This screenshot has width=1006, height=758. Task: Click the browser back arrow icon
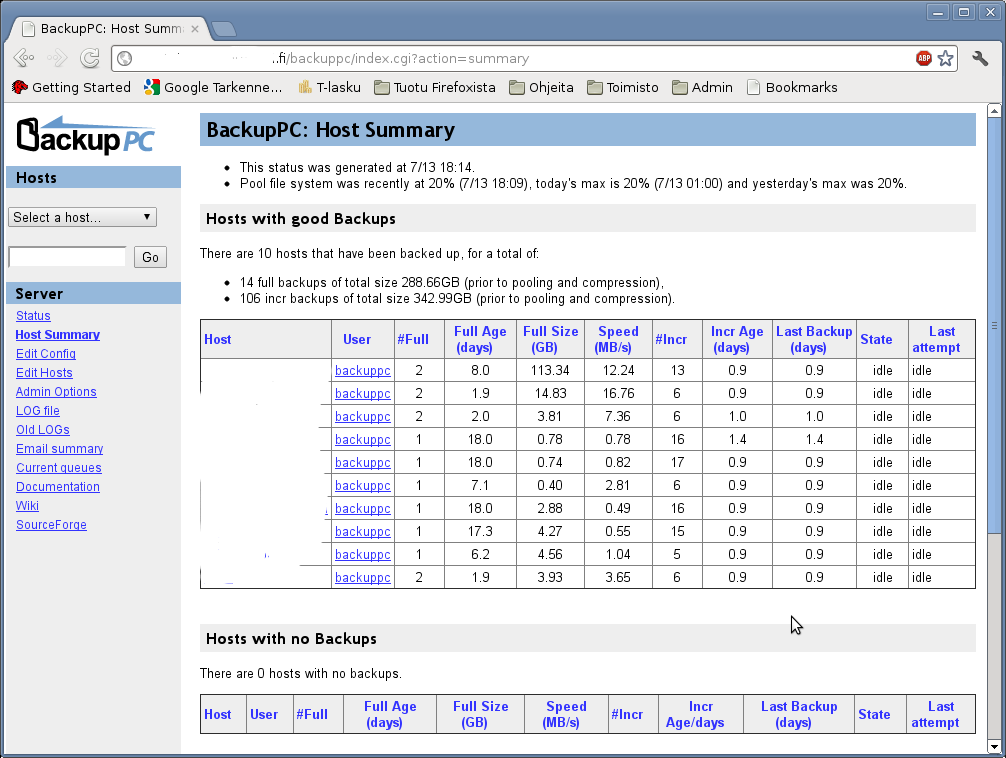(x=24, y=58)
